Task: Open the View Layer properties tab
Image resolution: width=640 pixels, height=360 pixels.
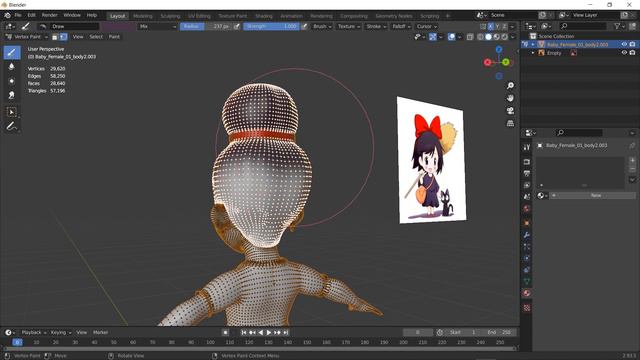Action: [527, 185]
